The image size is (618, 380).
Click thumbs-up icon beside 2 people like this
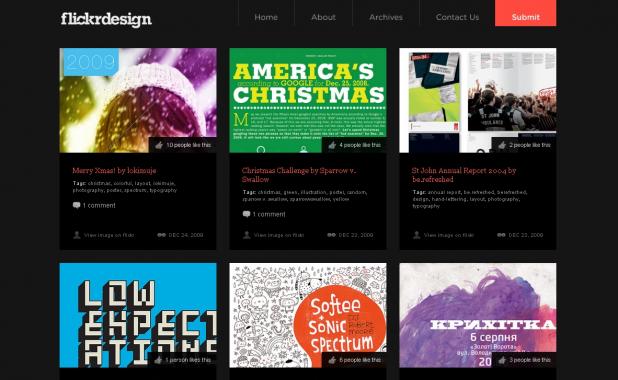pos(502,145)
